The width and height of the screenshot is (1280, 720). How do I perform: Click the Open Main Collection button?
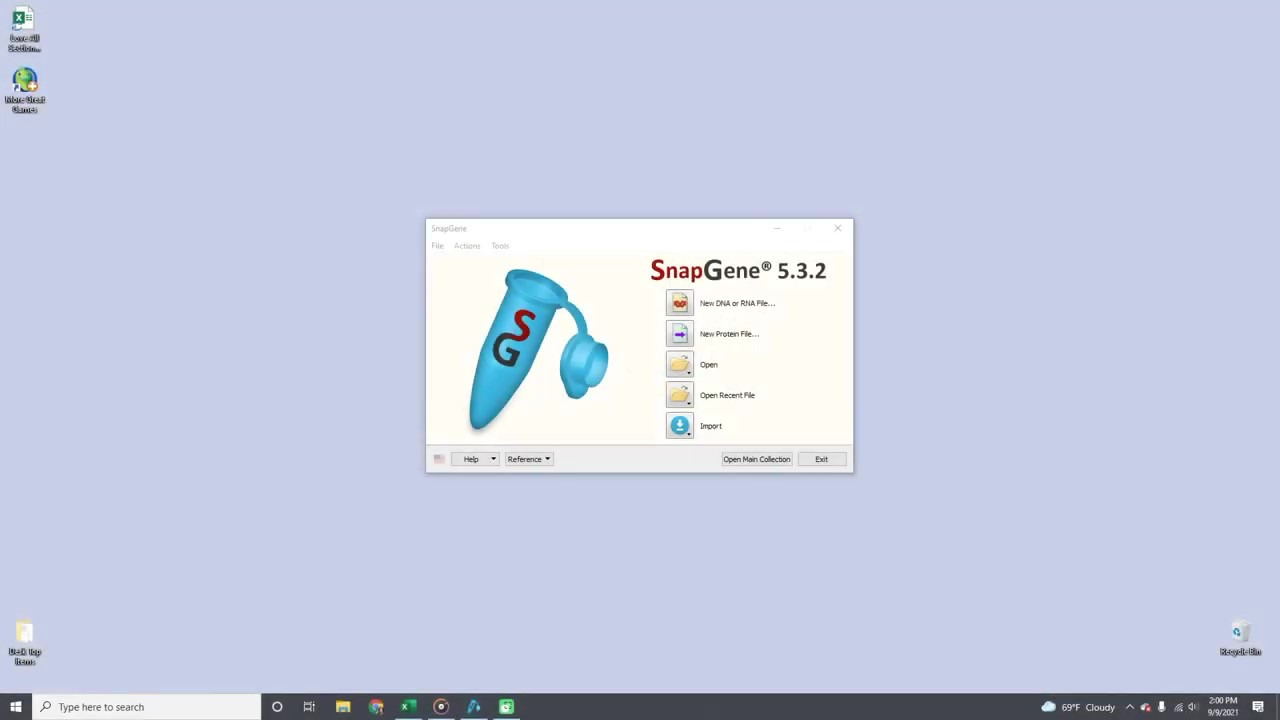(756, 459)
